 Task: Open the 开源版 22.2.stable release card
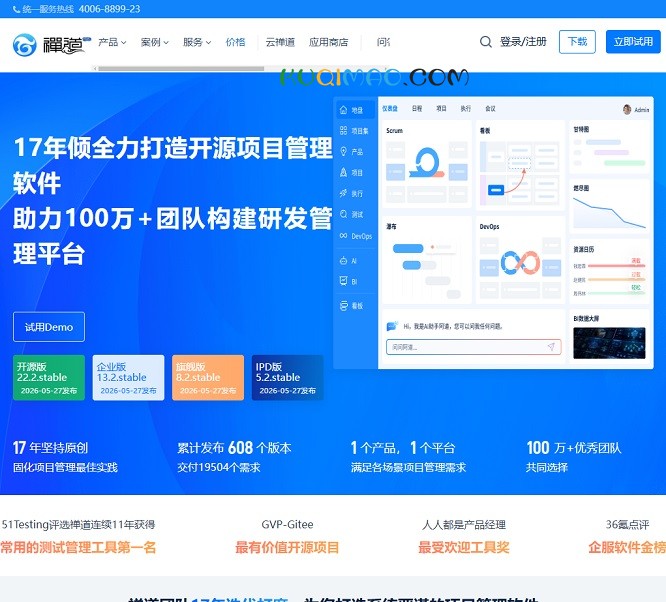tap(49, 378)
